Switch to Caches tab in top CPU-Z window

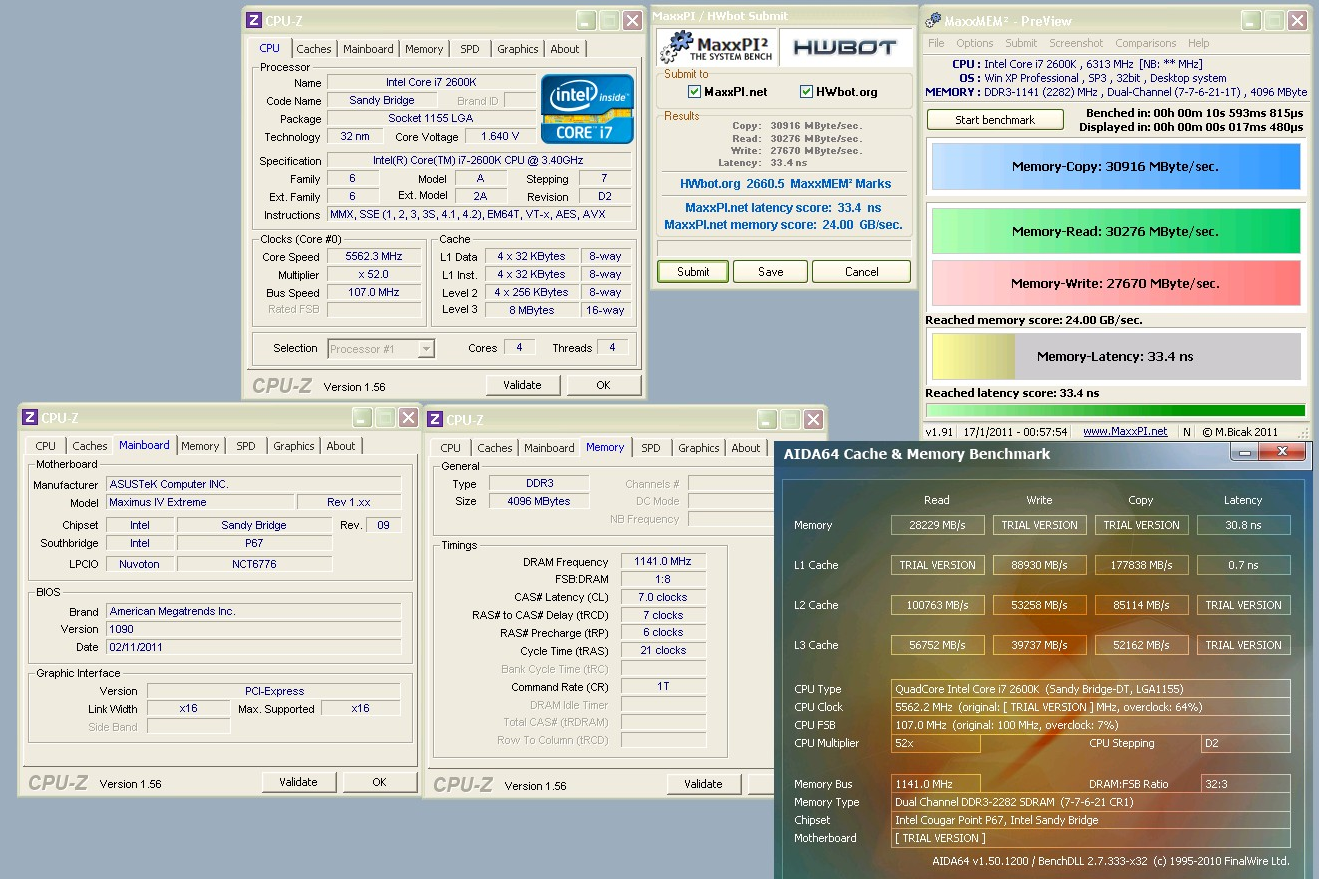(x=314, y=49)
